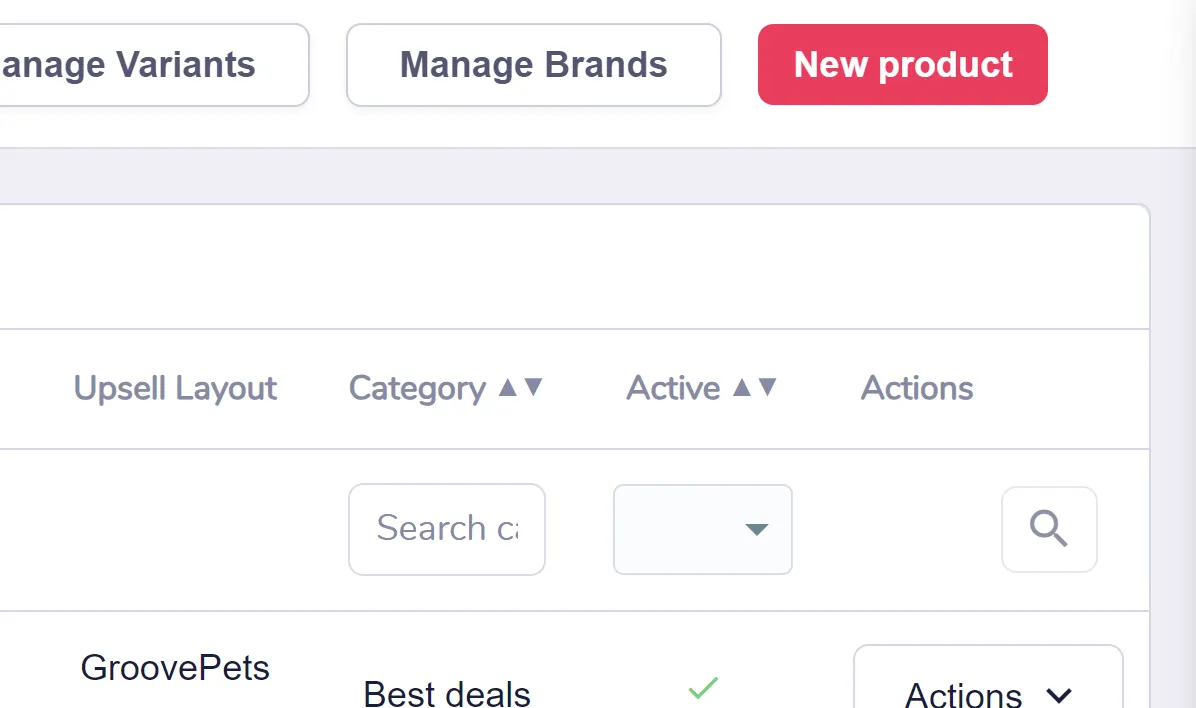Click the Category column header
This screenshot has width=1196, height=708.
(x=417, y=388)
